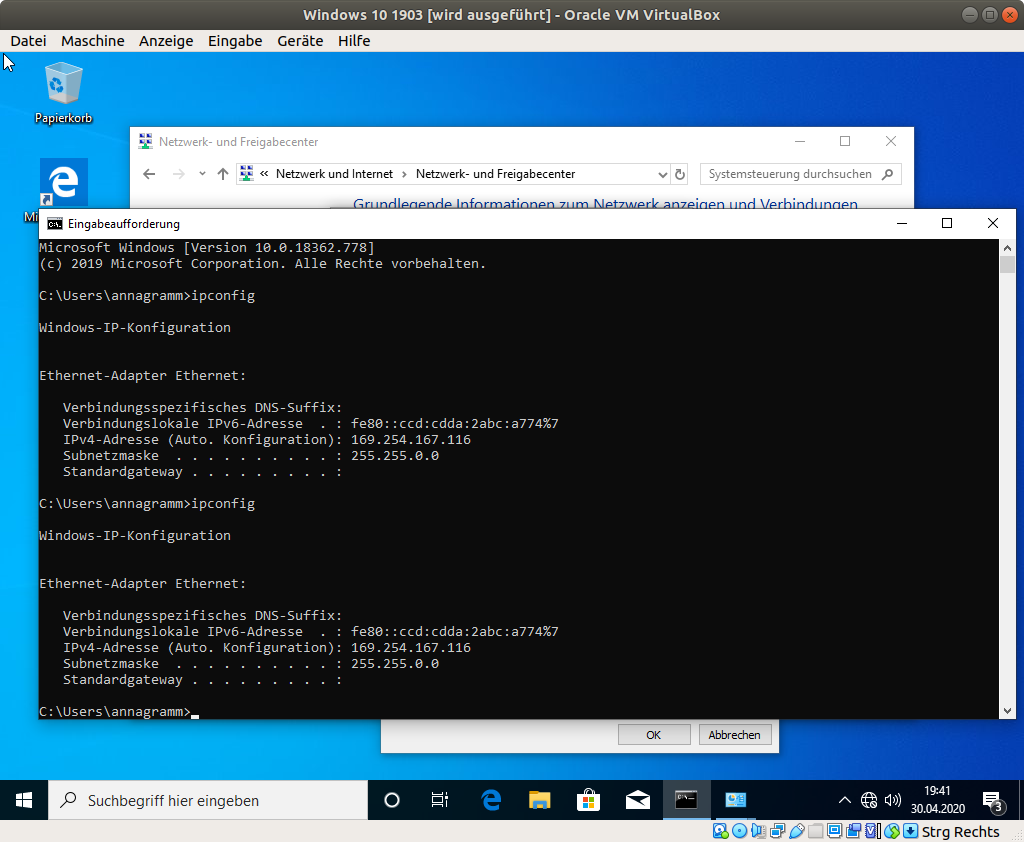The image size is (1024, 842).
Task: Show hidden tray icons with the chevron
Action: pos(844,800)
